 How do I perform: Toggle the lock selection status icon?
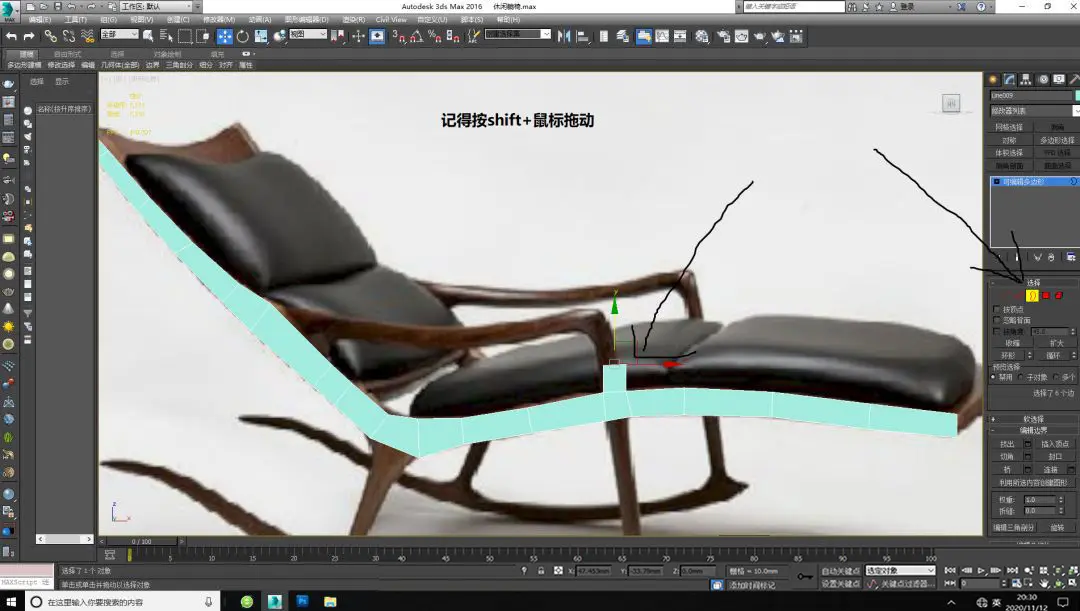coord(541,571)
